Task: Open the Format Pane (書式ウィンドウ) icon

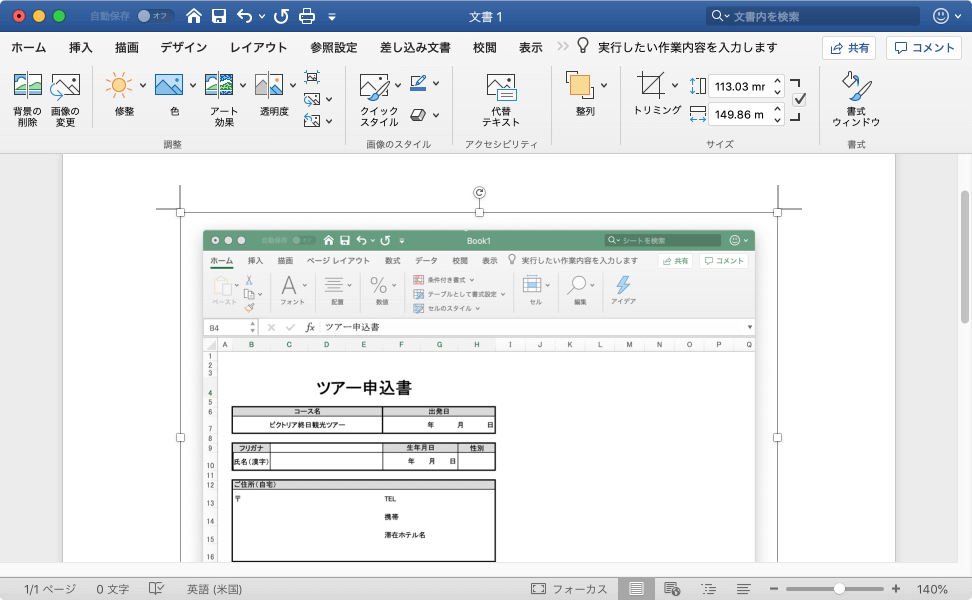Action: click(856, 86)
